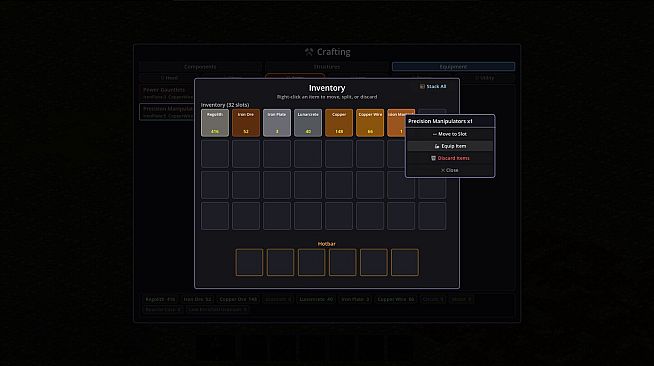
Task: Close the item context menu
Action: click(450, 170)
